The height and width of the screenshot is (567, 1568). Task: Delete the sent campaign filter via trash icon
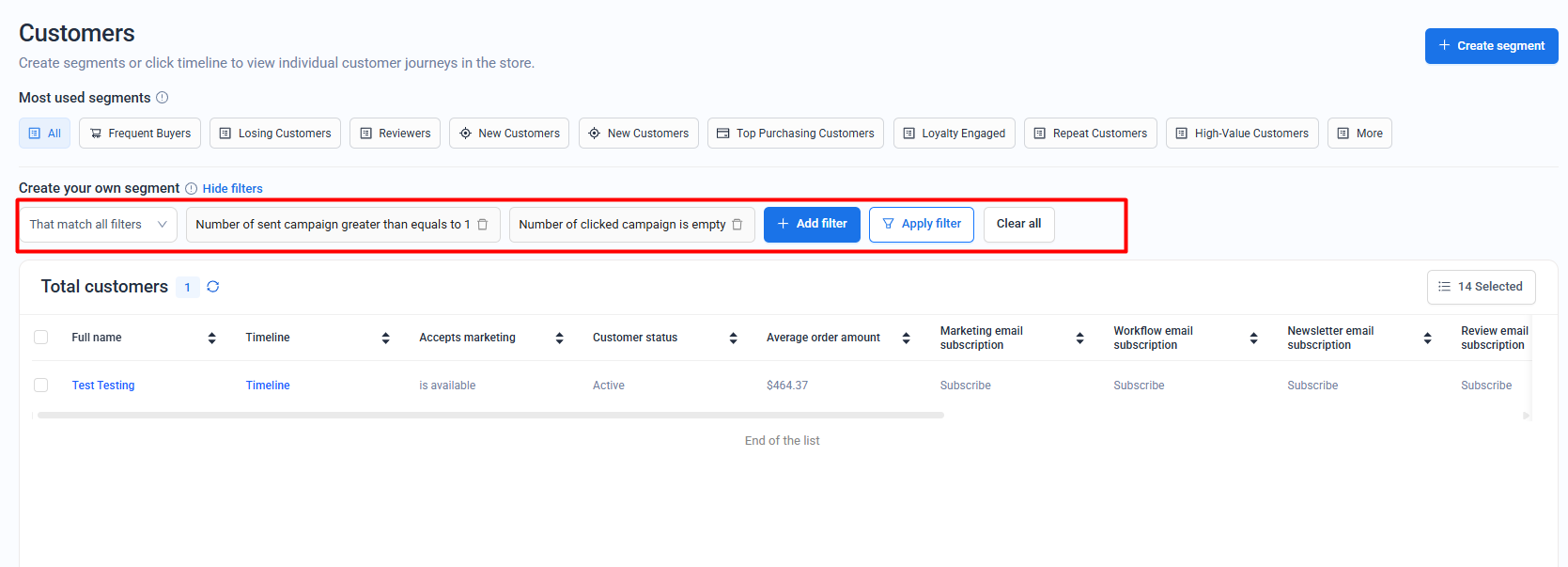483,225
